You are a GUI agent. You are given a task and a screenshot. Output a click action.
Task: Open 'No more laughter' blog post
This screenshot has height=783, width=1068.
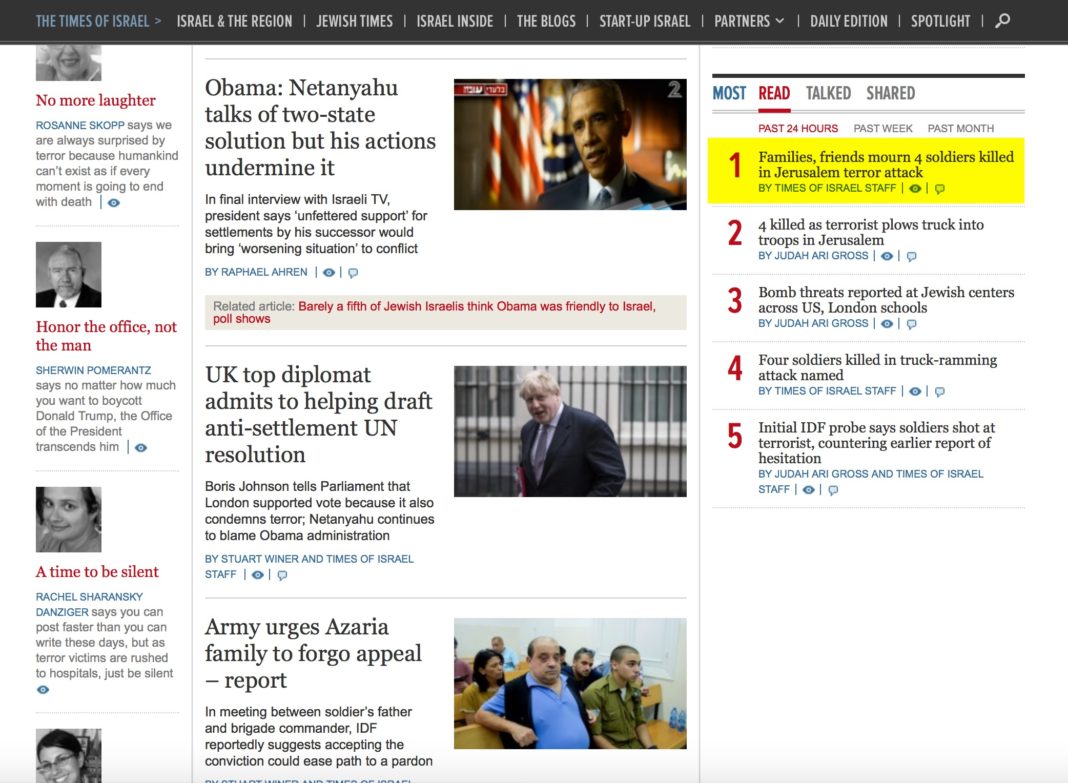point(95,100)
